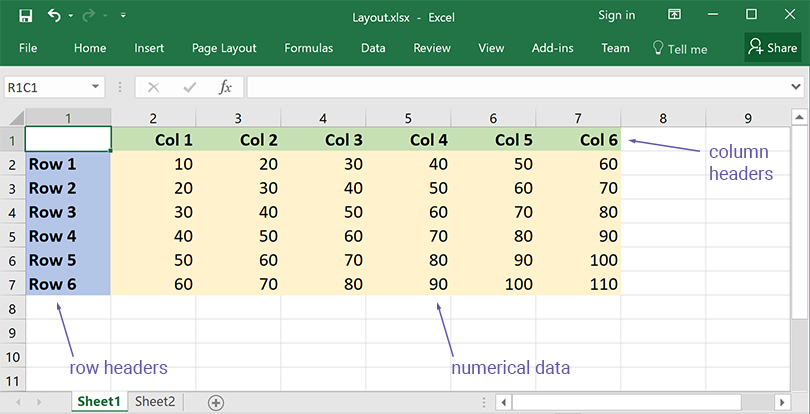Open the Page Layout tab
Viewport: 810px width, 414px height.
224,48
